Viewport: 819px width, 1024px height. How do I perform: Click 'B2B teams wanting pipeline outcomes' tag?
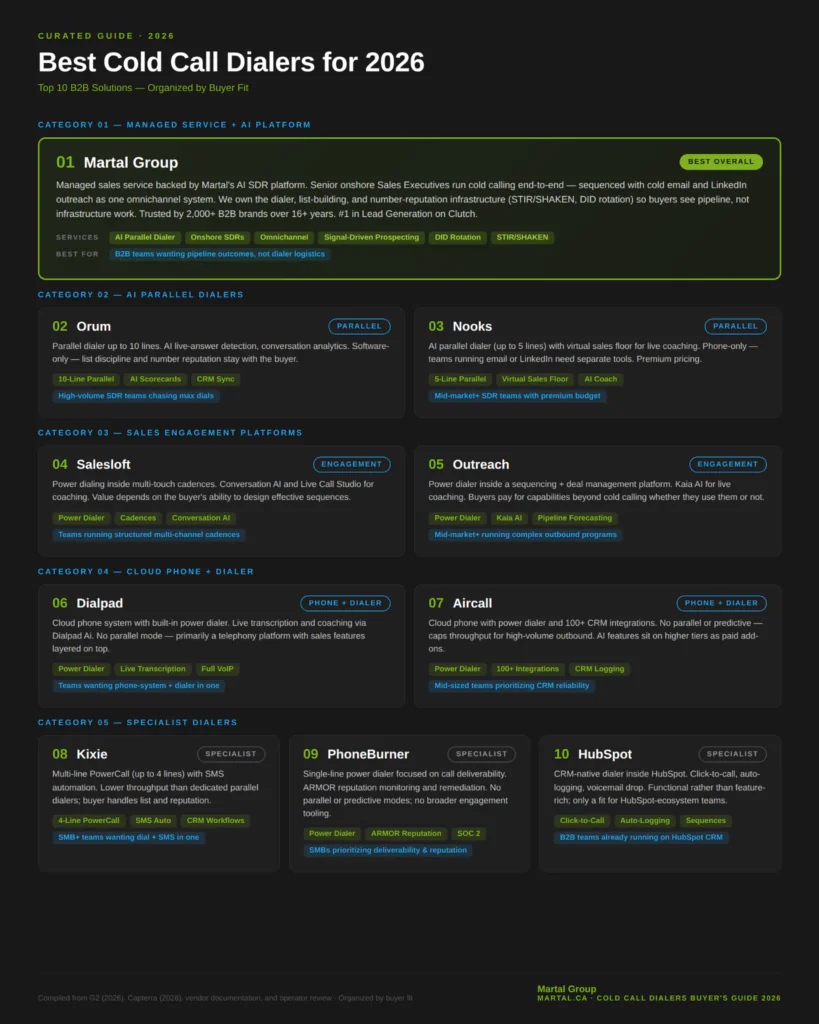pos(220,254)
